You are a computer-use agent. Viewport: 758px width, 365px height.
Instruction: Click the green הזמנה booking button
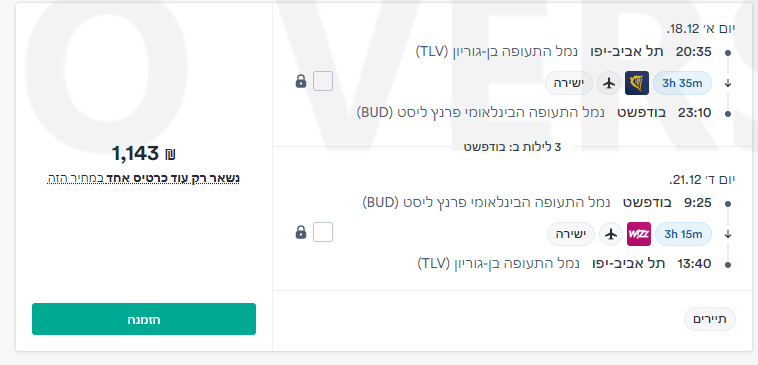[x=144, y=319]
